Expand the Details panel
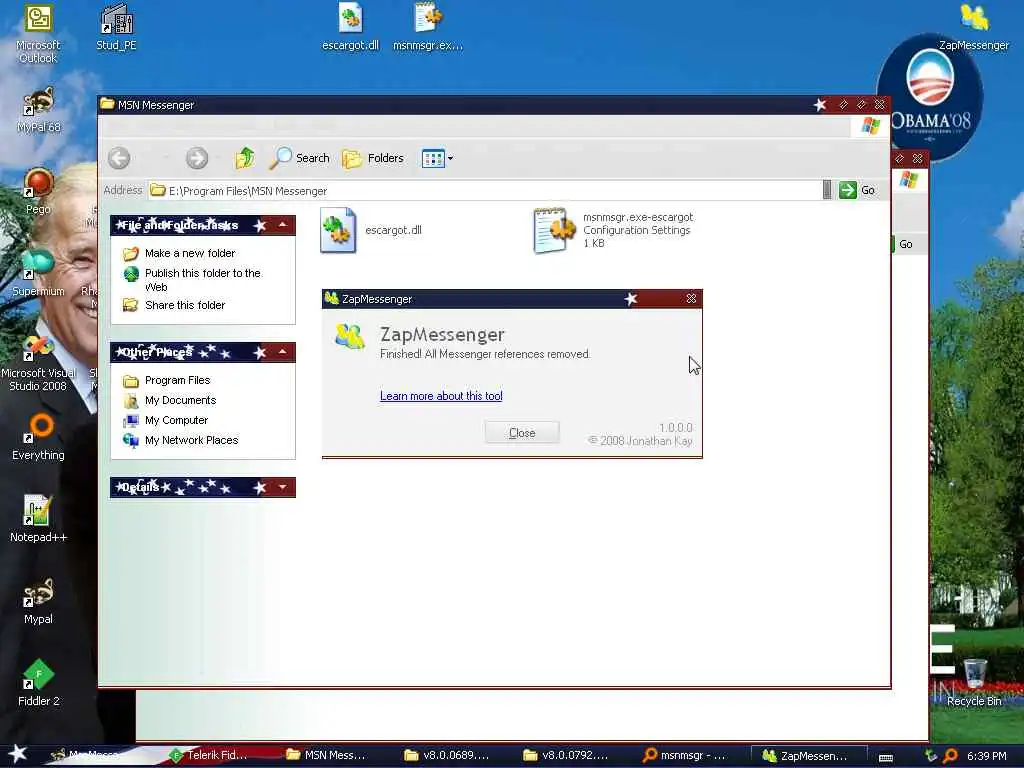 pos(283,487)
